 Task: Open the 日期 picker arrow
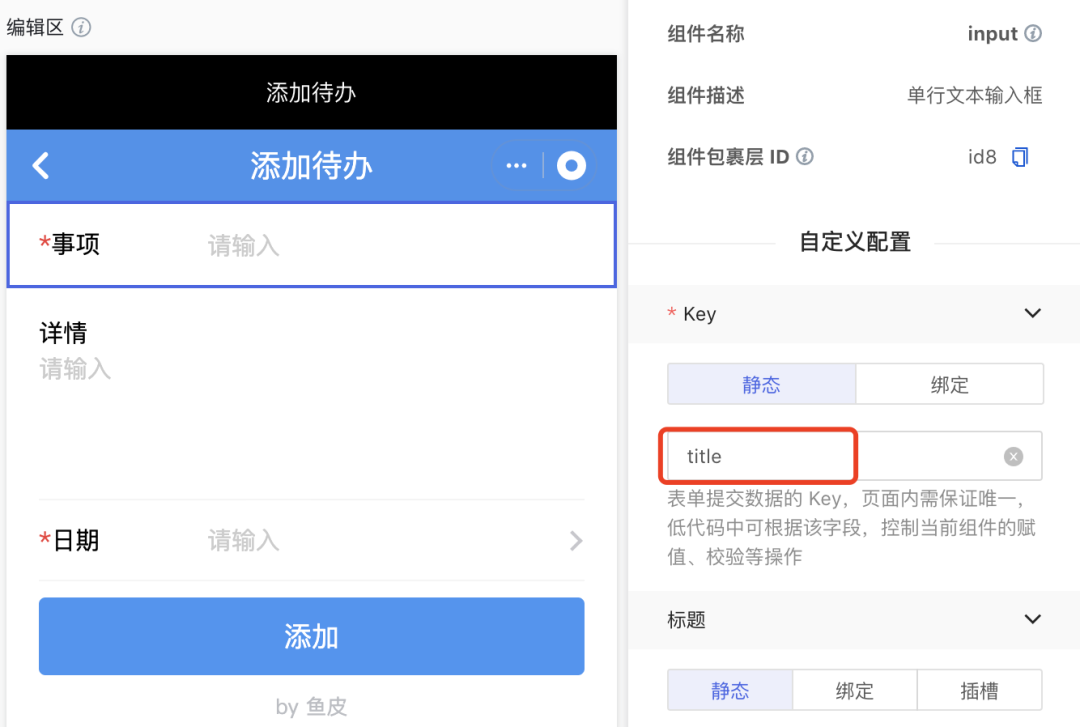coord(576,541)
